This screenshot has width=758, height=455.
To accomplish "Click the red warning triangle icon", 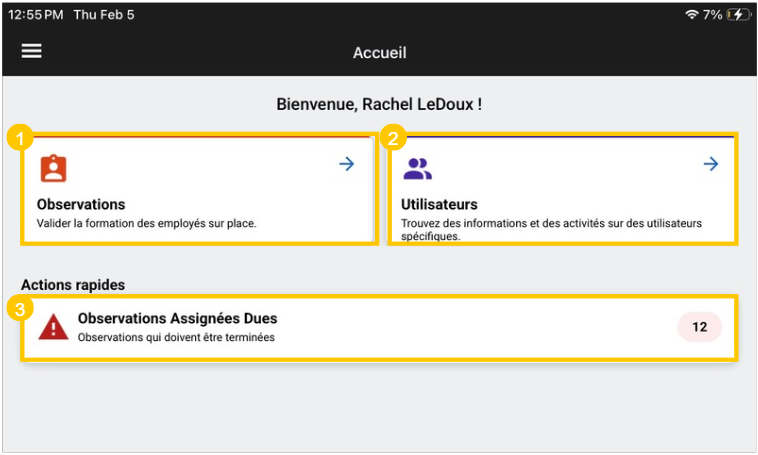I will [53, 327].
